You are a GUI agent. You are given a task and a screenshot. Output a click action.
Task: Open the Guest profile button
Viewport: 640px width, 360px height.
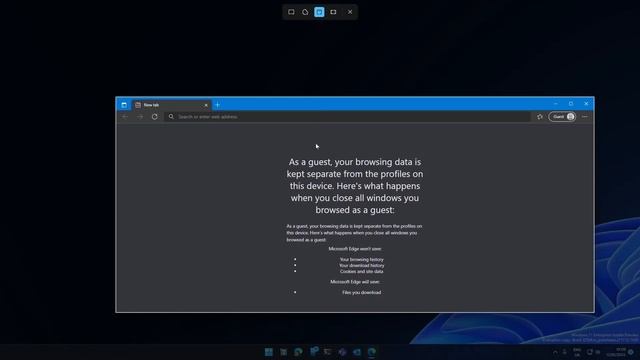pos(562,117)
